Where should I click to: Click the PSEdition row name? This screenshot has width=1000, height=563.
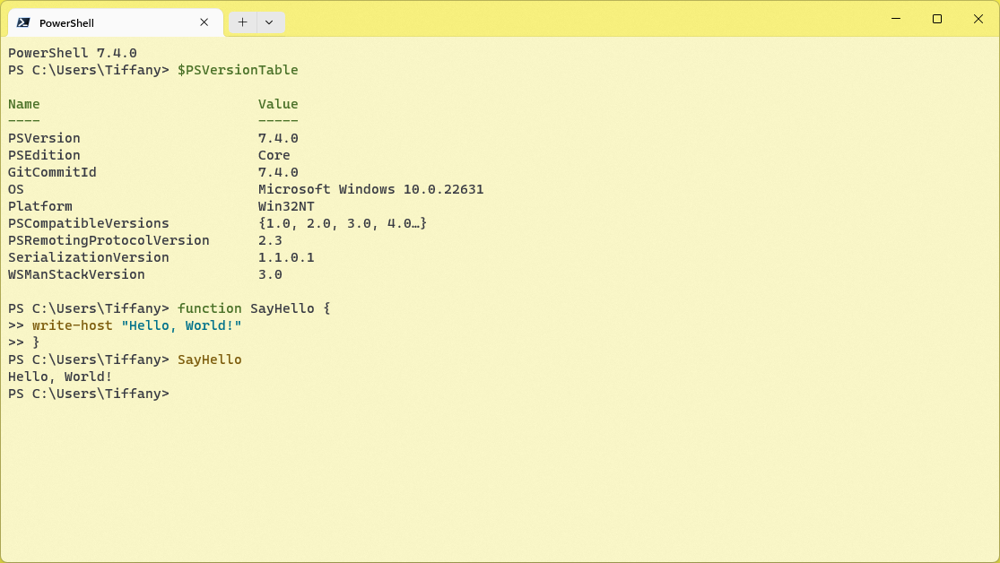click(x=44, y=156)
